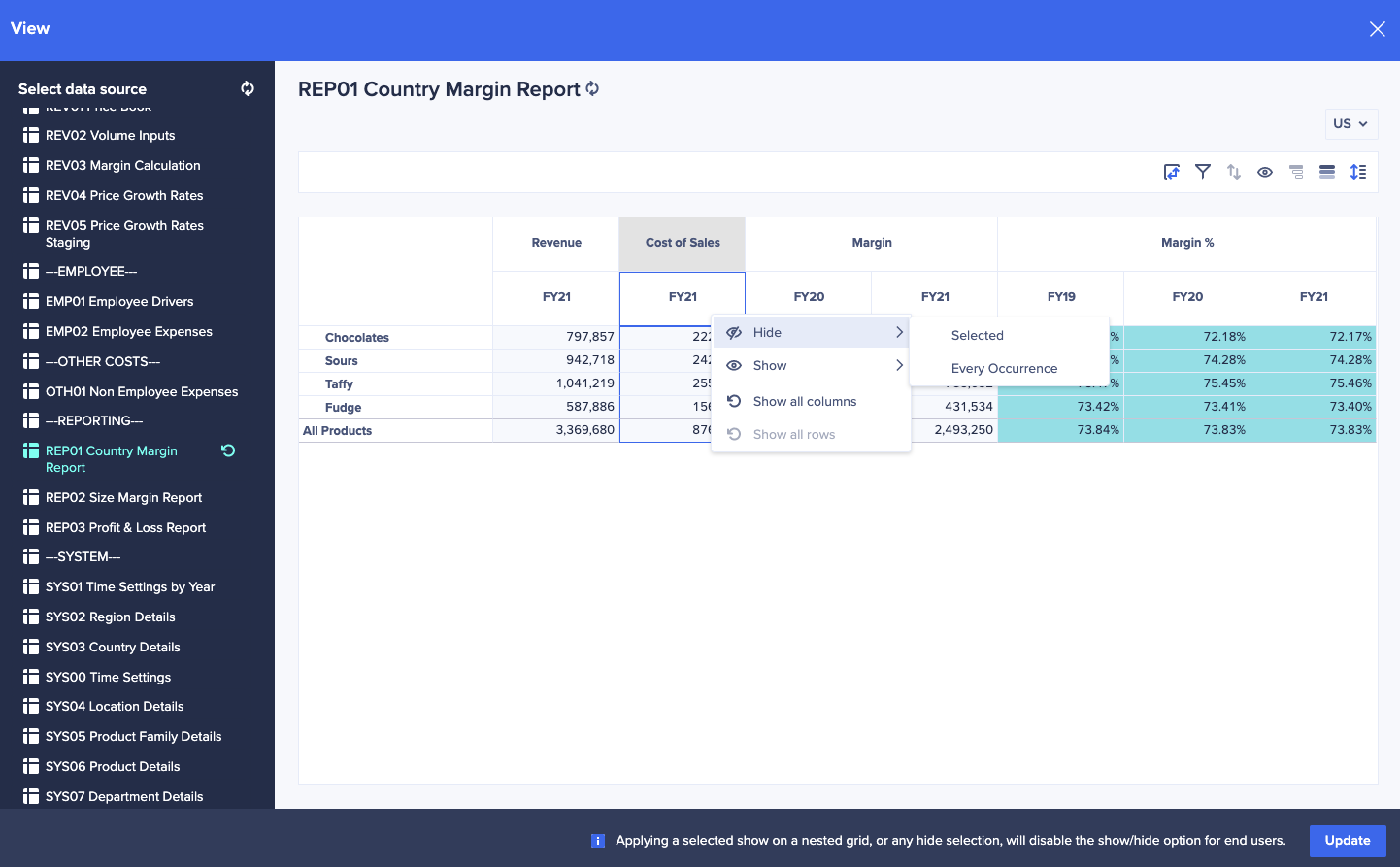The height and width of the screenshot is (867, 1400).
Task: Select EMP02 Employee Expenses data source
Action: point(129,331)
